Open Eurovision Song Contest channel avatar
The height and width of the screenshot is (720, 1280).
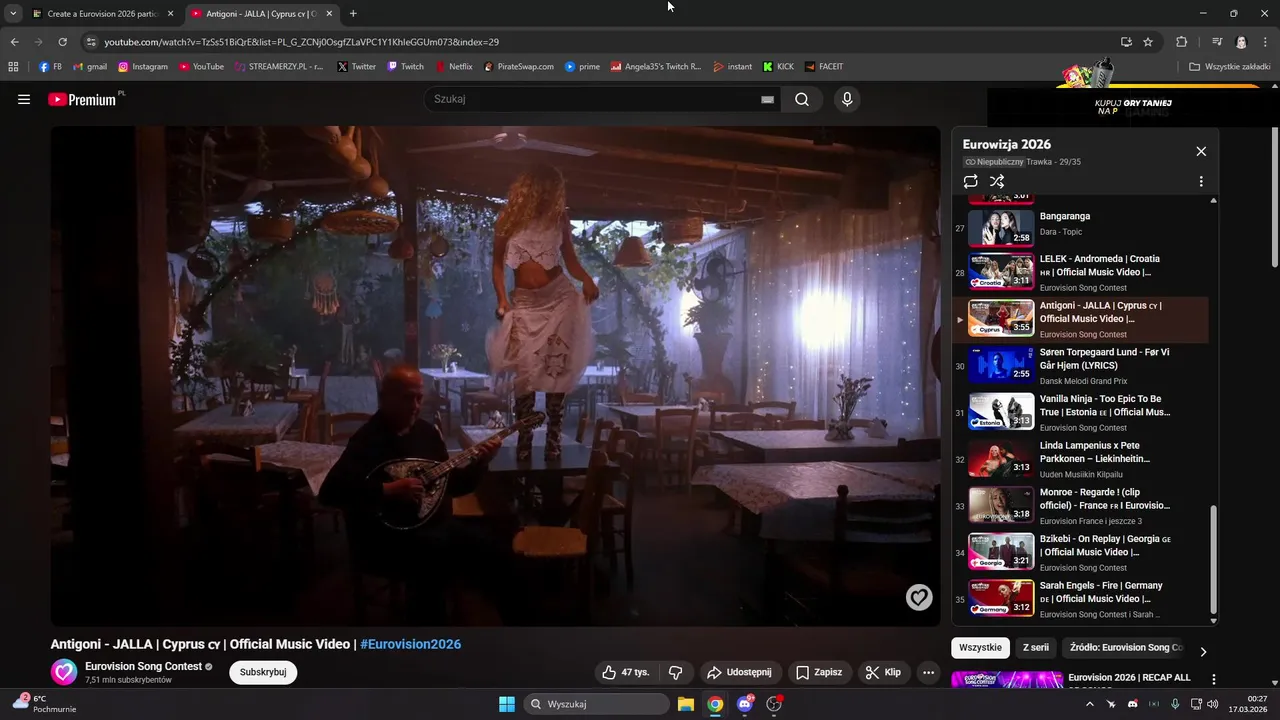(64, 672)
